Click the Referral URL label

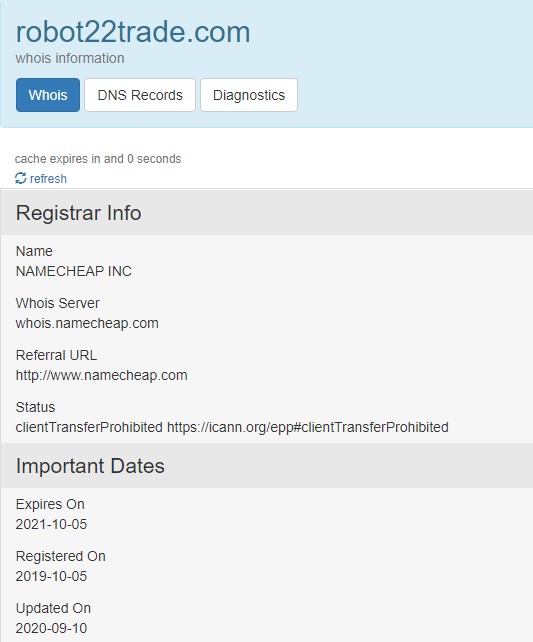(56, 355)
